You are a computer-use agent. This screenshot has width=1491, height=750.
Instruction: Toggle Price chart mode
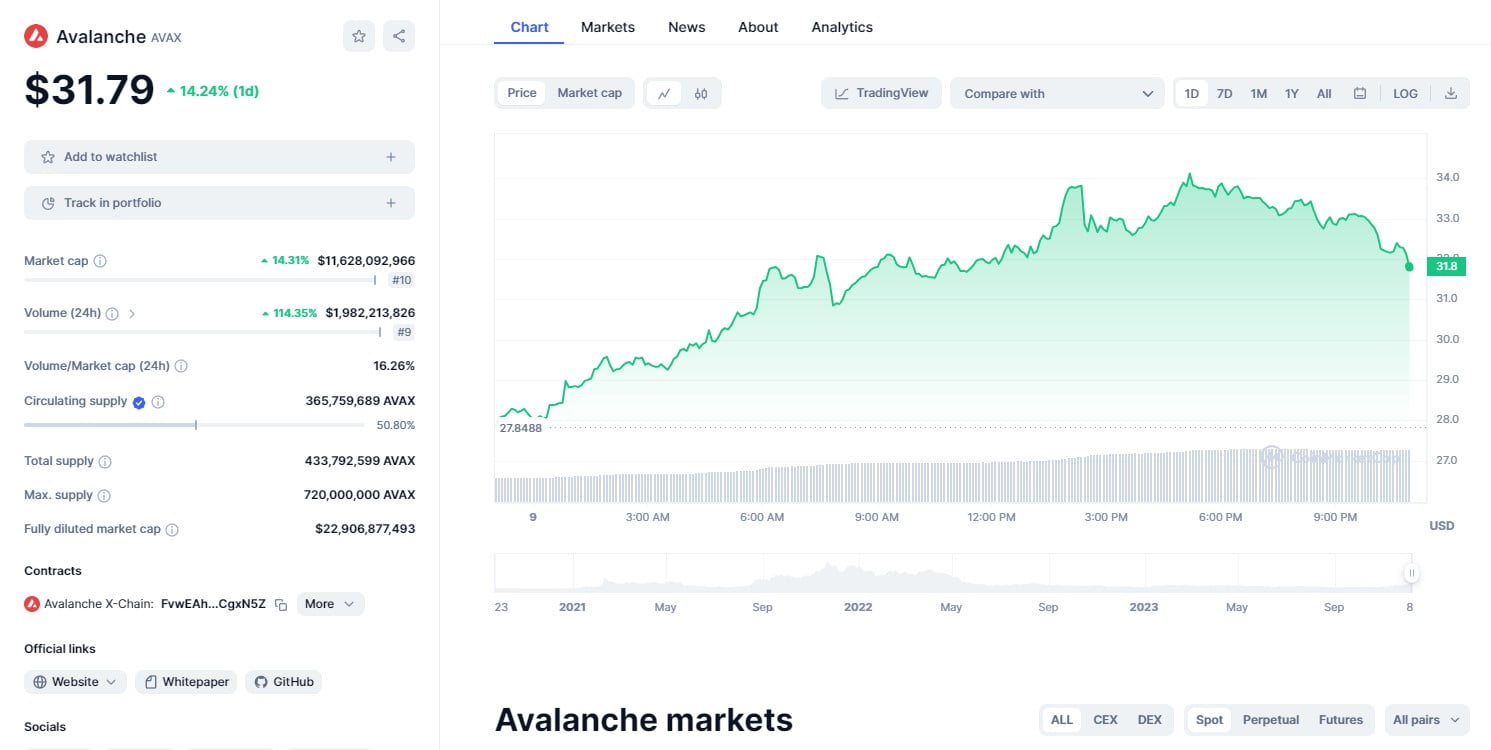pos(522,93)
